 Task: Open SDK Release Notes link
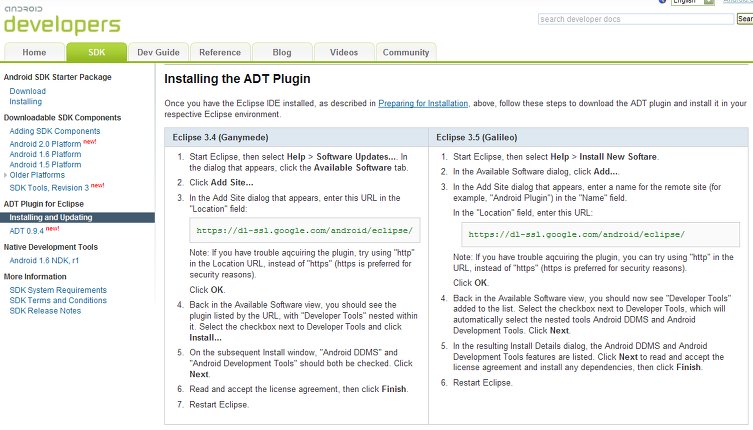pos(45,311)
